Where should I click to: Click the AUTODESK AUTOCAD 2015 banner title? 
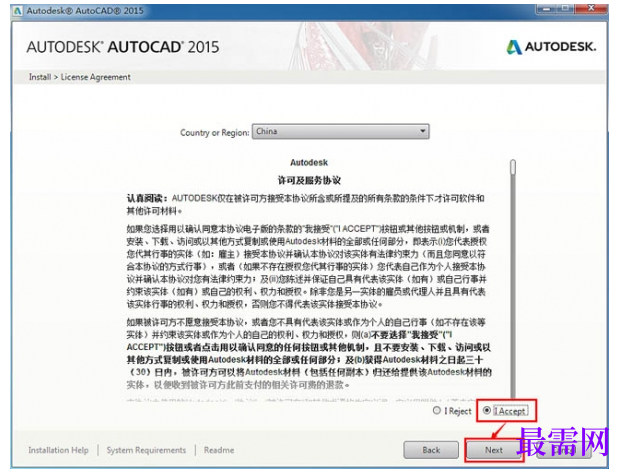(x=123, y=47)
